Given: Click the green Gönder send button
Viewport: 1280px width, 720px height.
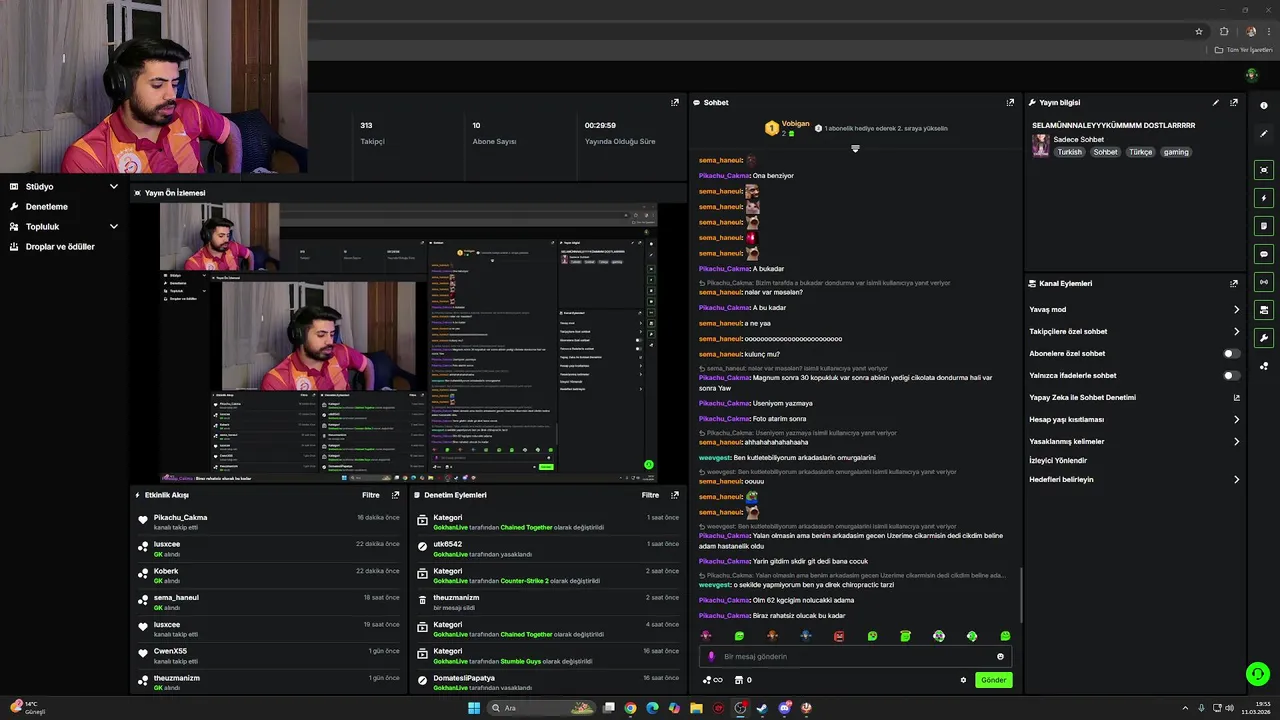Looking at the screenshot, I should pos(993,680).
